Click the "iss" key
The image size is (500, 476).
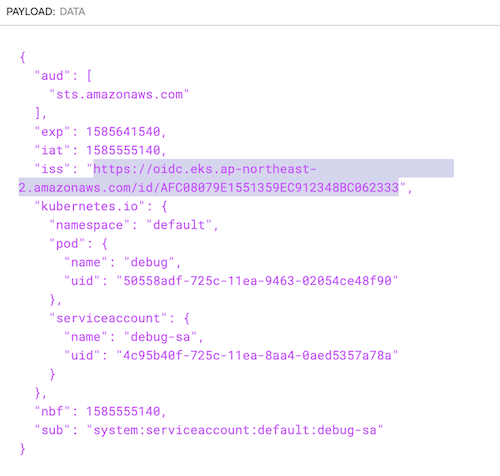[52, 169]
